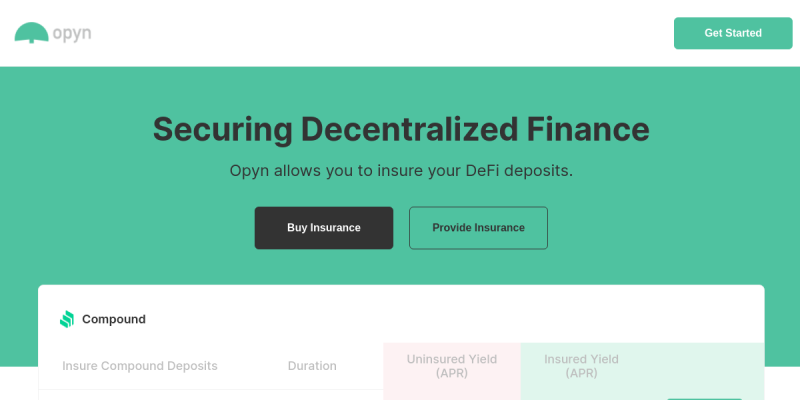
Task: Click the Insure Compound Deposits column header
Action: pos(140,366)
